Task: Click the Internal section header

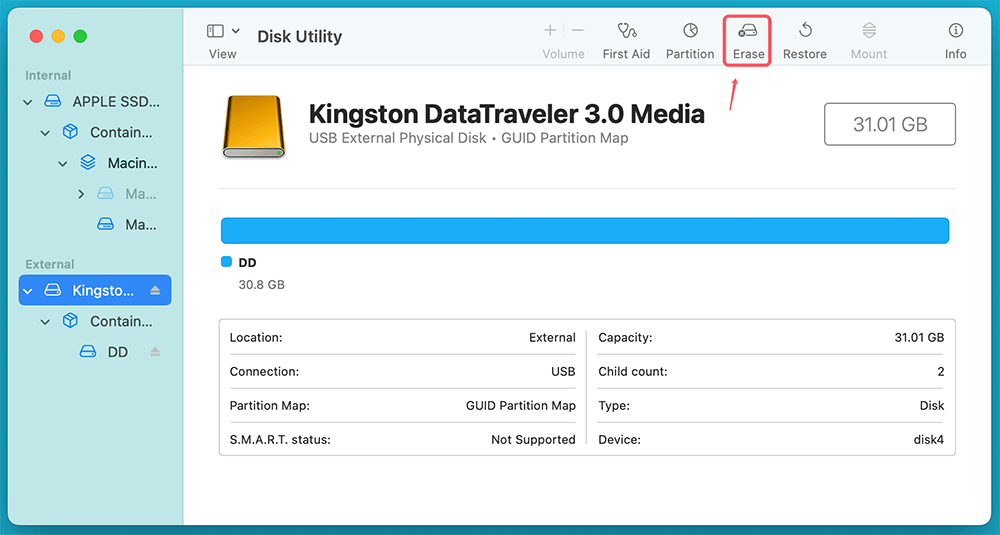Action: tap(48, 75)
